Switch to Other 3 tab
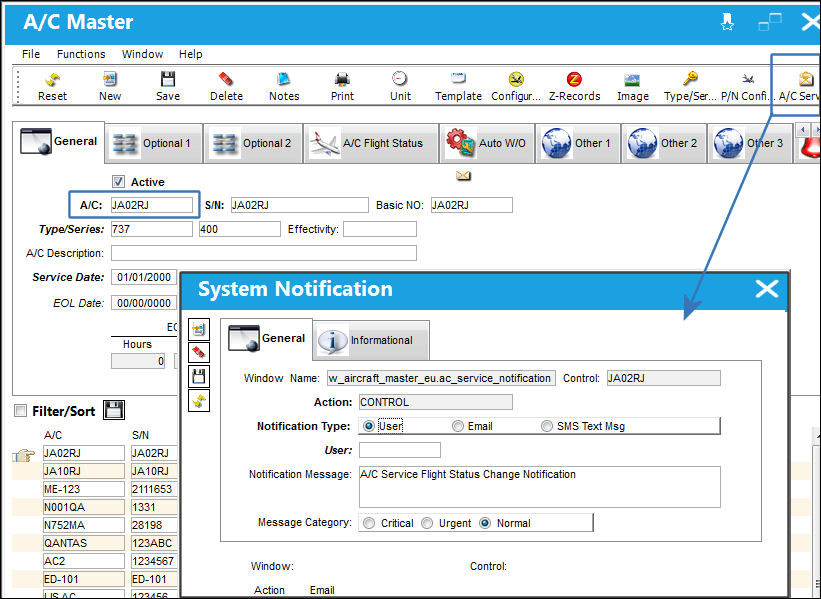The image size is (821, 599). click(x=750, y=143)
